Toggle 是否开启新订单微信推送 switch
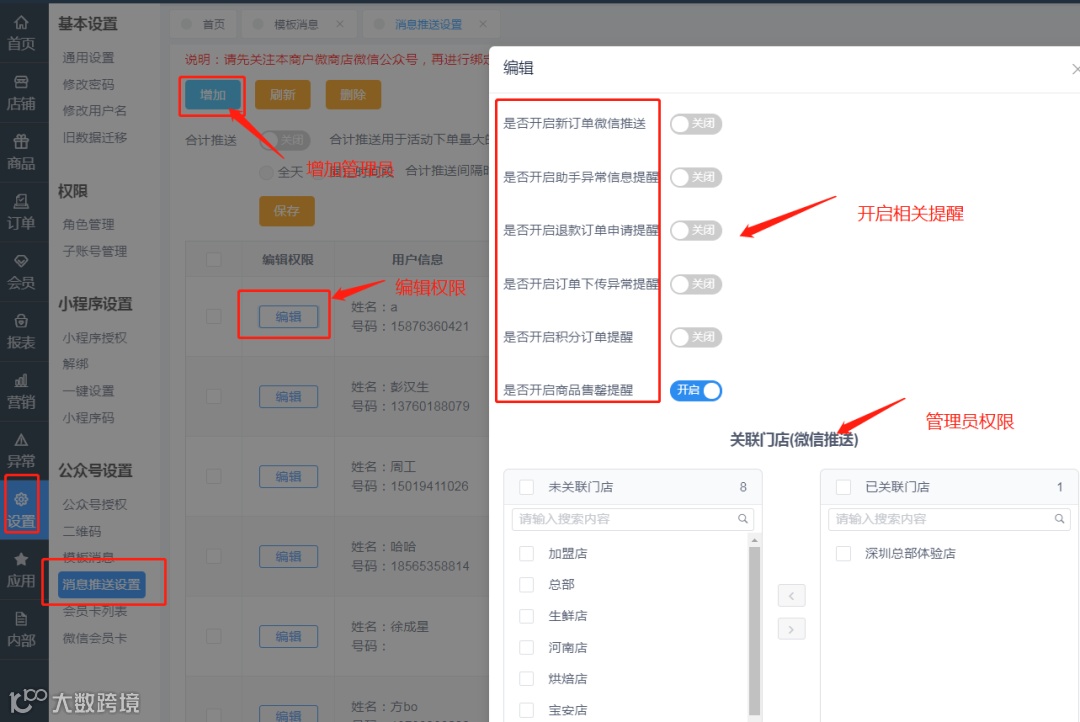1080x722 pixels. tap(696, 123)
